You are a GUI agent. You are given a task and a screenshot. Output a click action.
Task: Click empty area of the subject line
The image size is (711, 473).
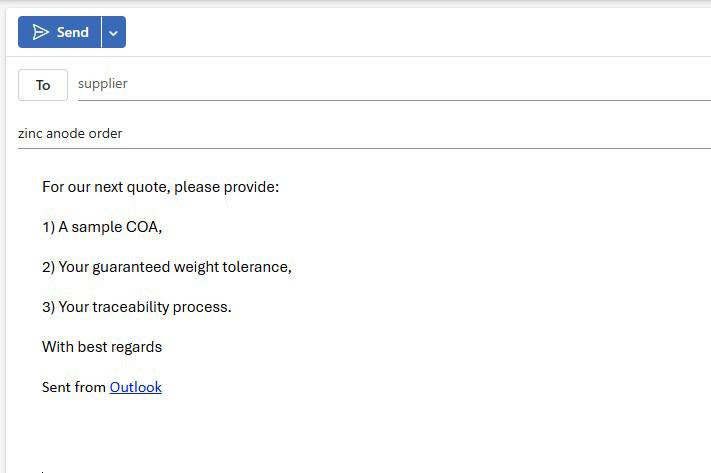(400, 133)
